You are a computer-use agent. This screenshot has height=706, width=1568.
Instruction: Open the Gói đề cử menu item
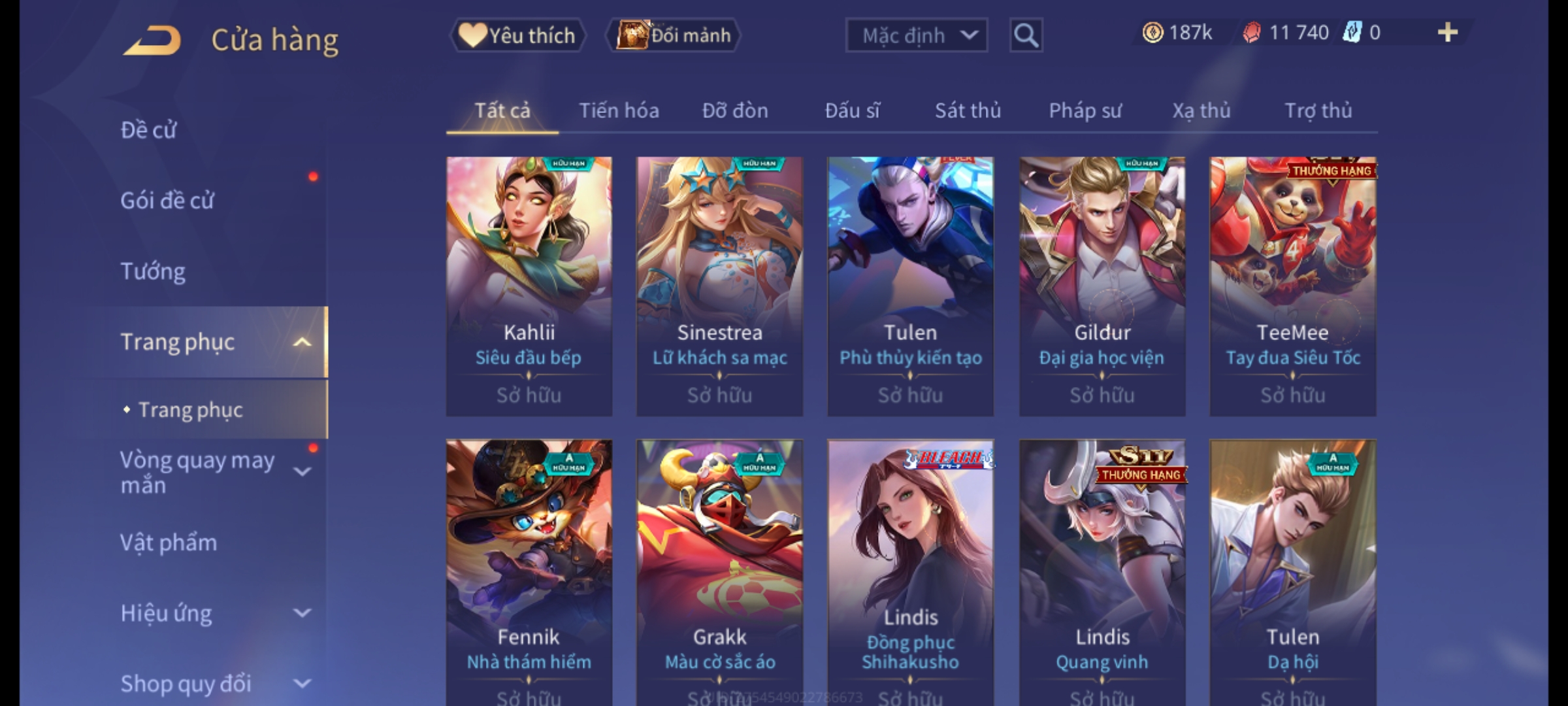tap(167, 200)
